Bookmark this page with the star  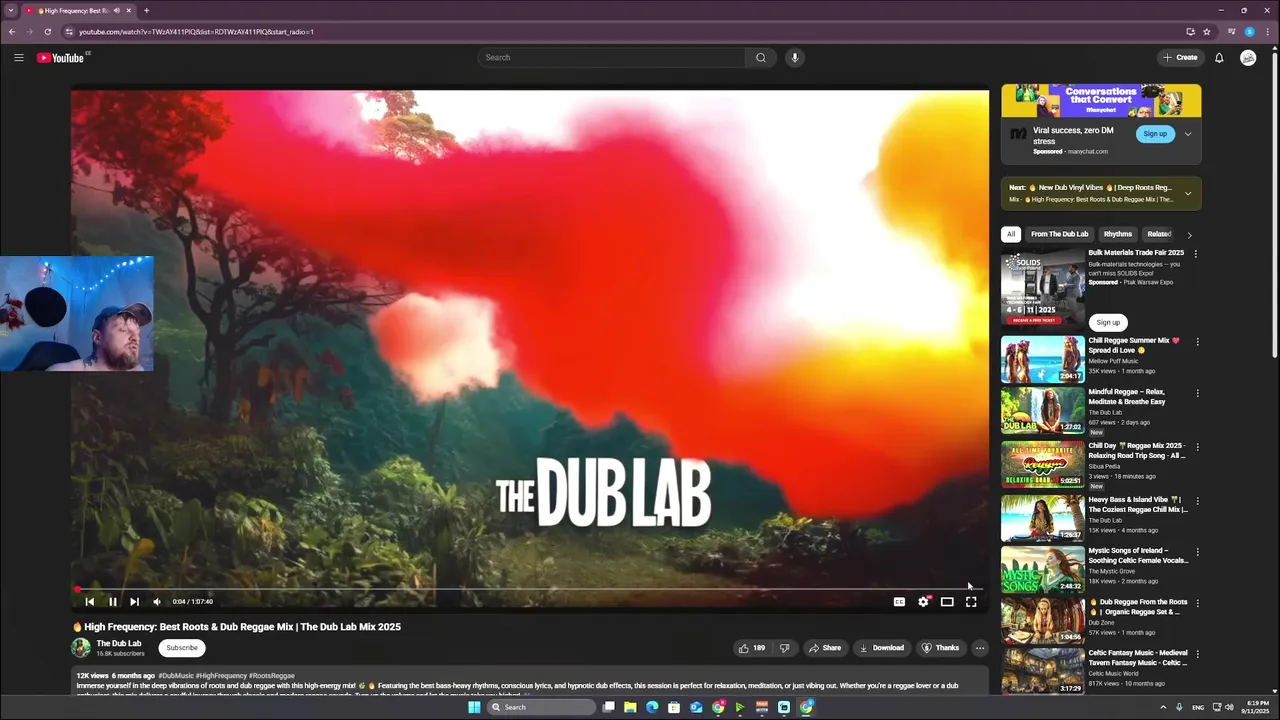[1207, 31]
